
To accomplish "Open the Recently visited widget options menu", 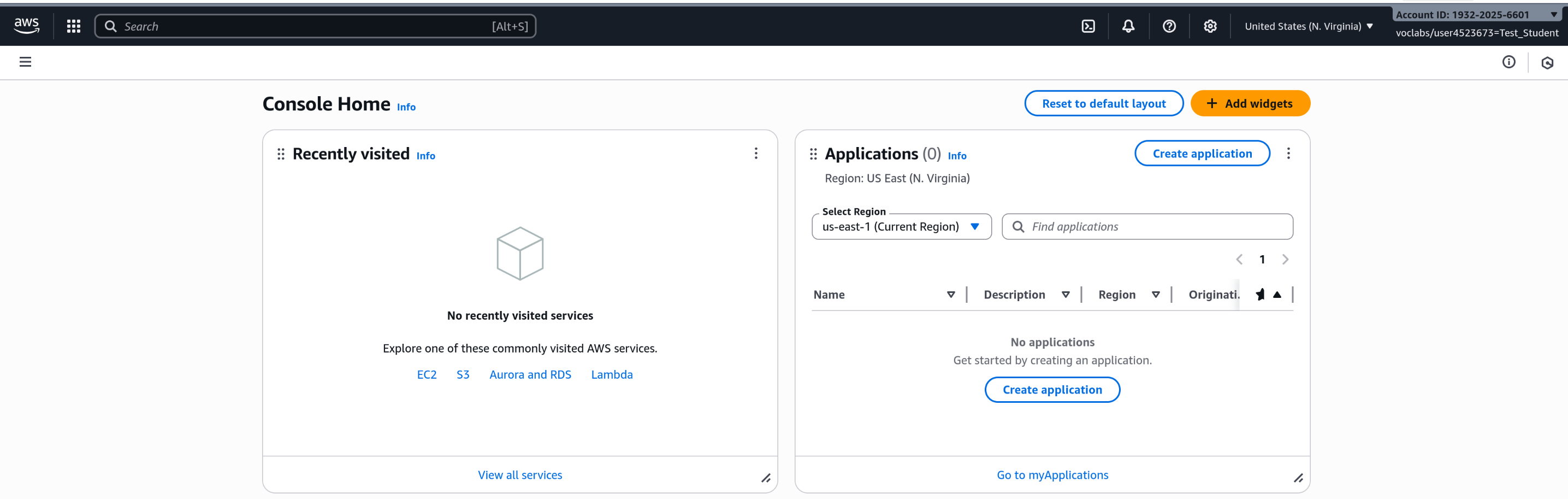I will point(755,154).
